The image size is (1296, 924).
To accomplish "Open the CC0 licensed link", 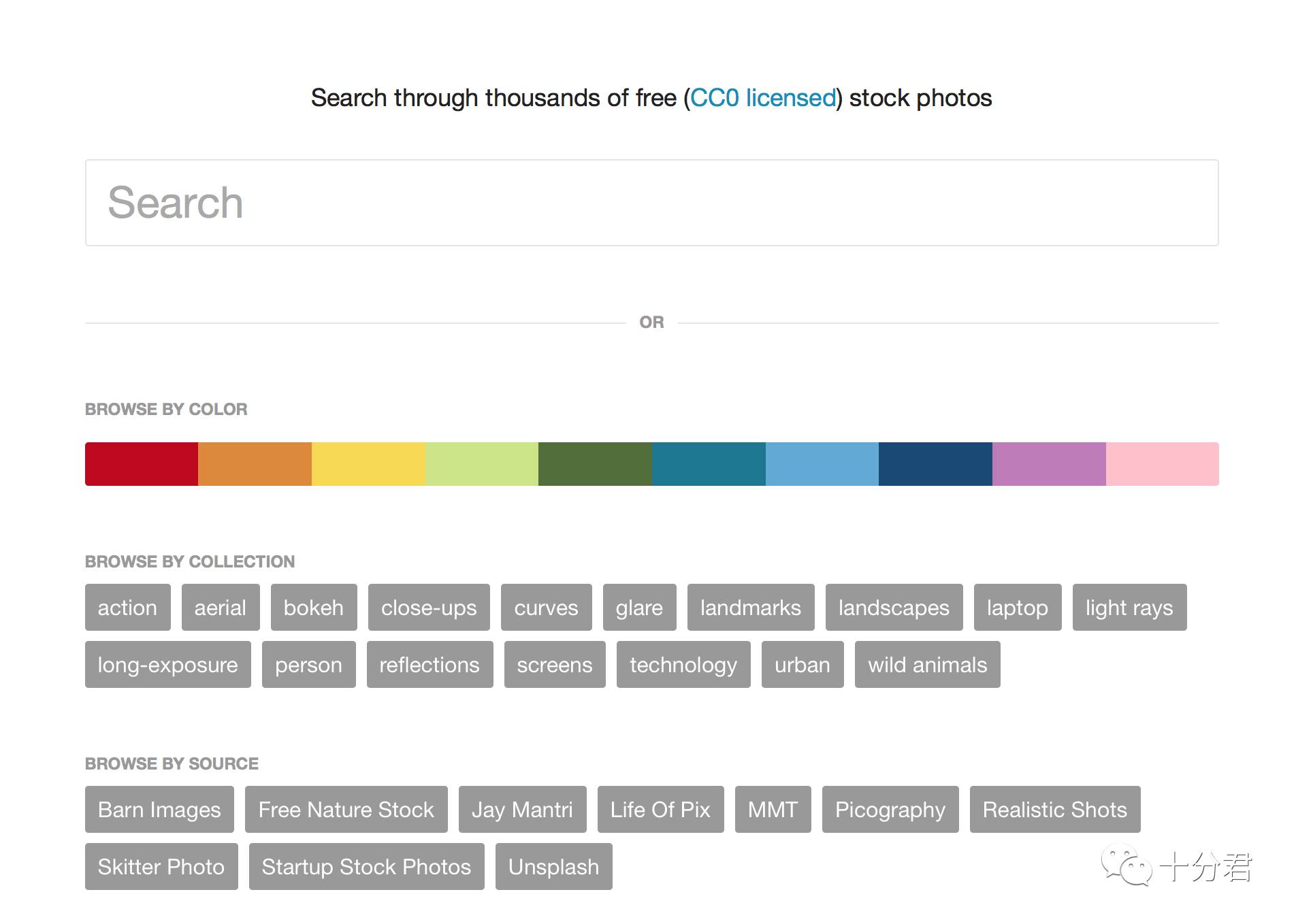I will 763,98.
